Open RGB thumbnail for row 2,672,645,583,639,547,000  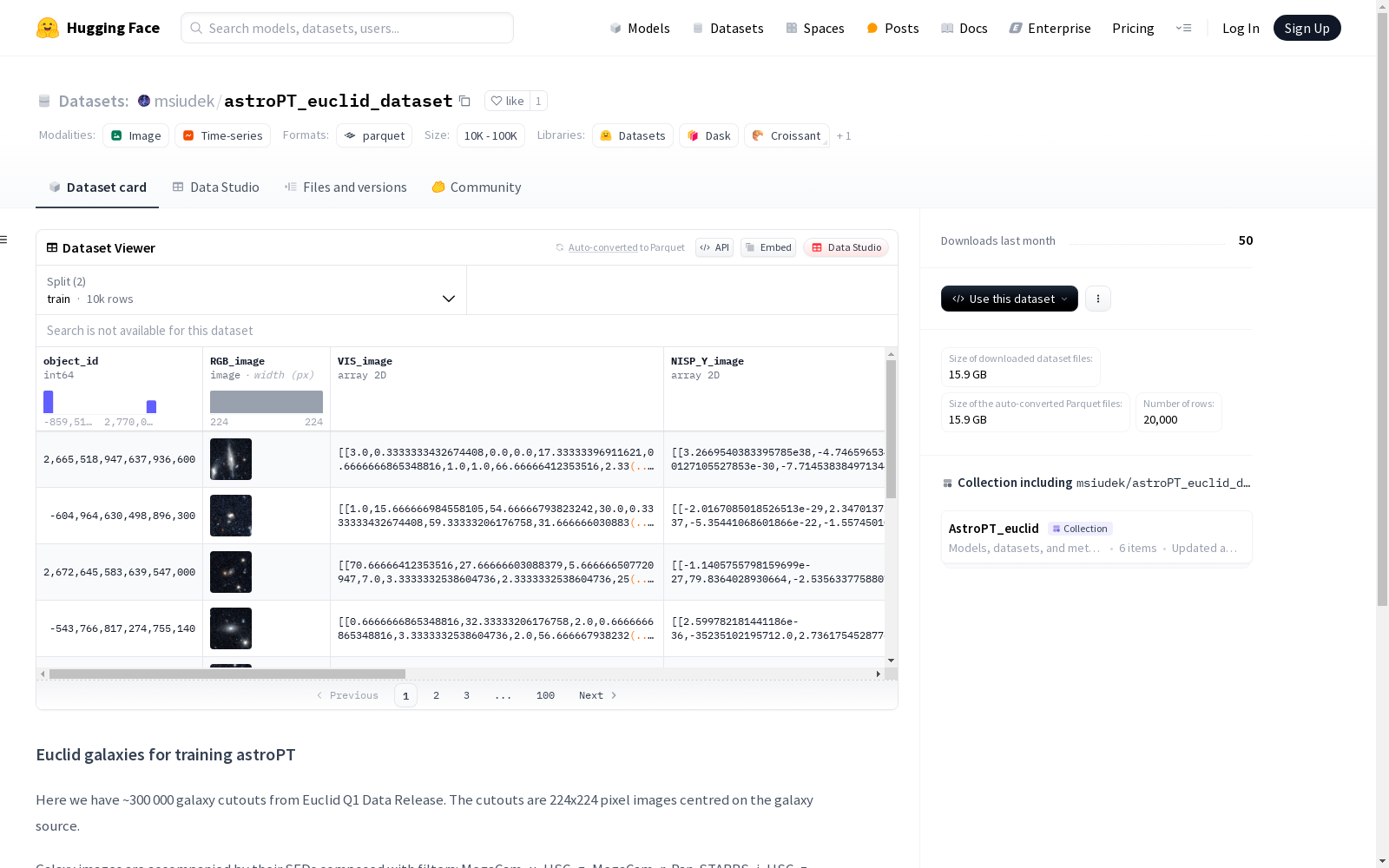[x=231, y=572]
